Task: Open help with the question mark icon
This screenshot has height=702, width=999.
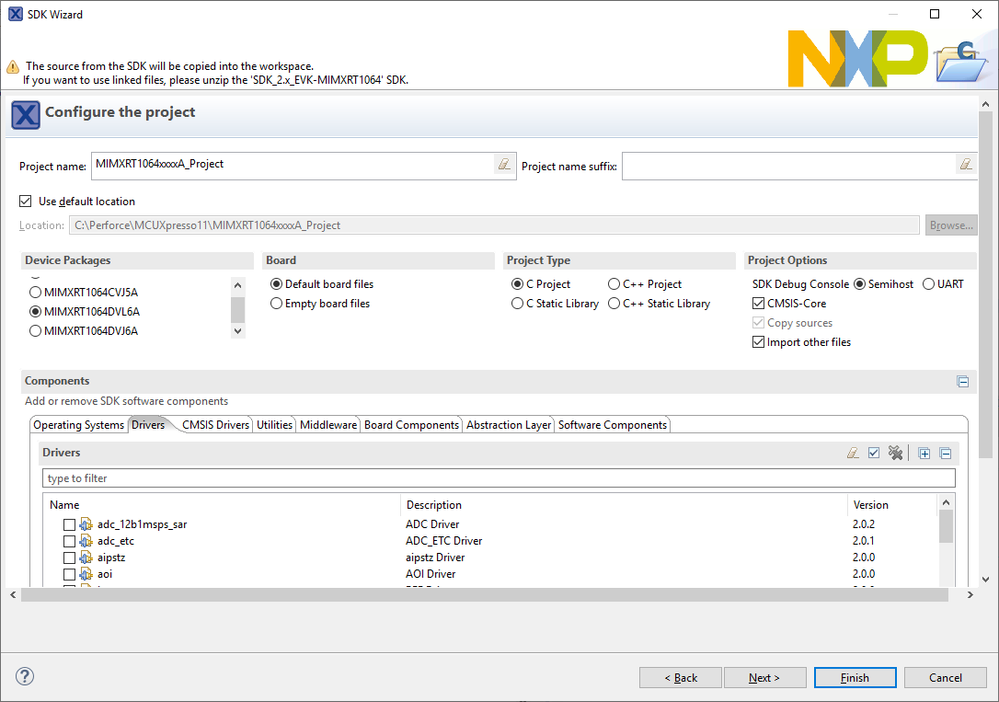Action: coord(25,677)
